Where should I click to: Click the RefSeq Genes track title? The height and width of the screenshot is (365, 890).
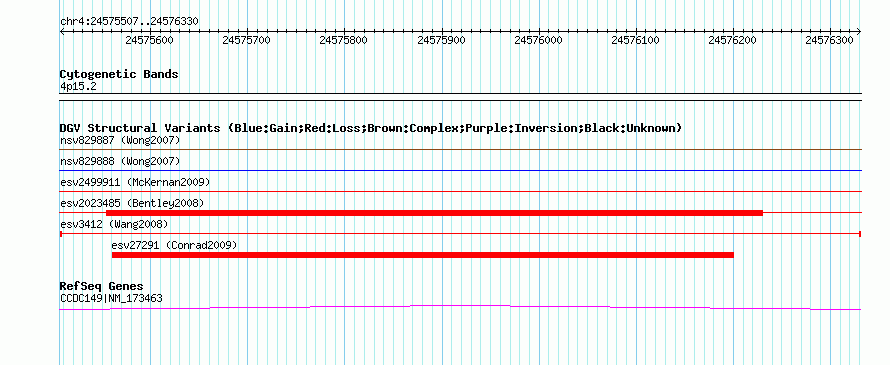pyautogui.click(x=102, y=286)
